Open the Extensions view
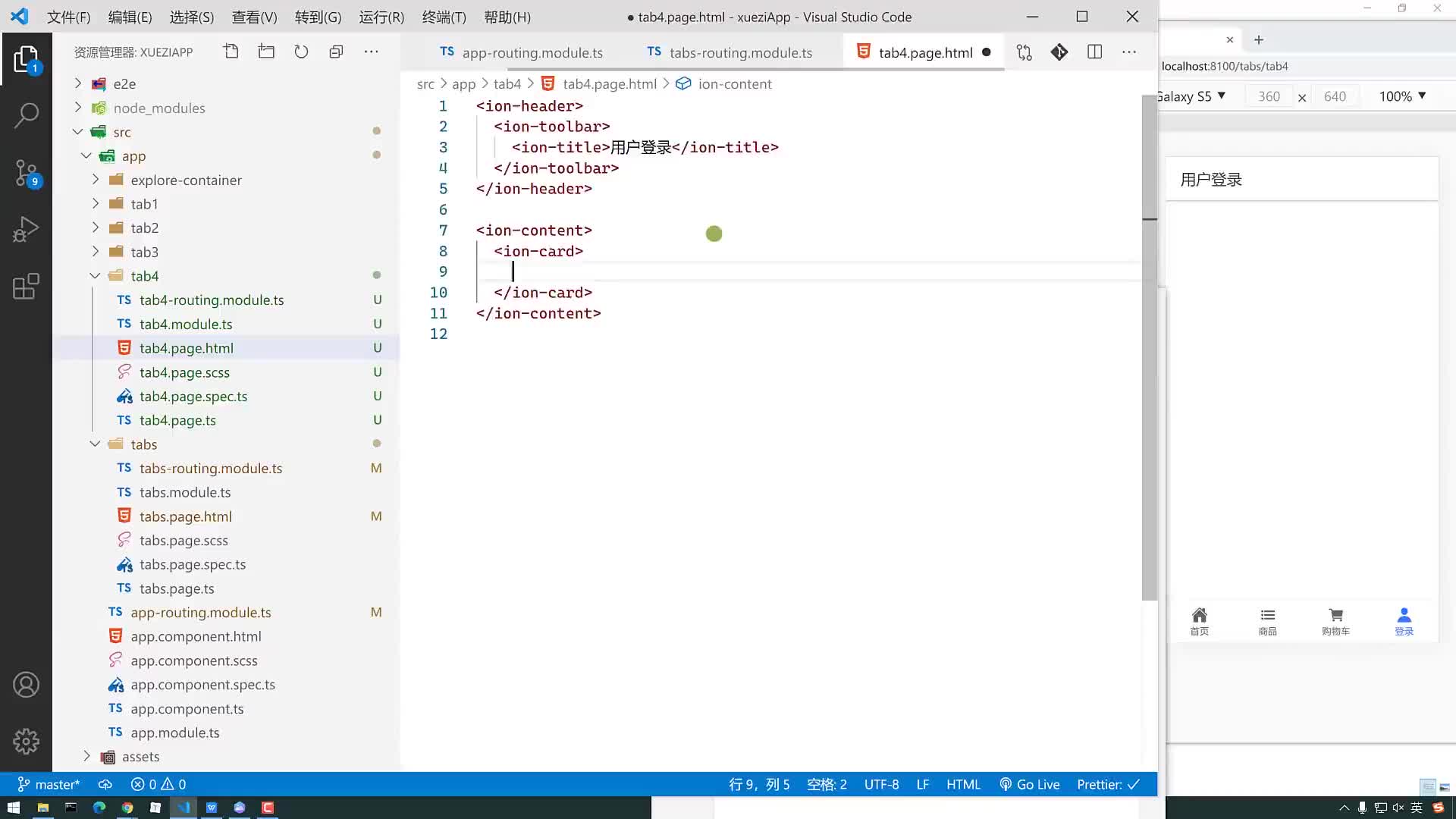1456x819 pixels. [26, 287]
